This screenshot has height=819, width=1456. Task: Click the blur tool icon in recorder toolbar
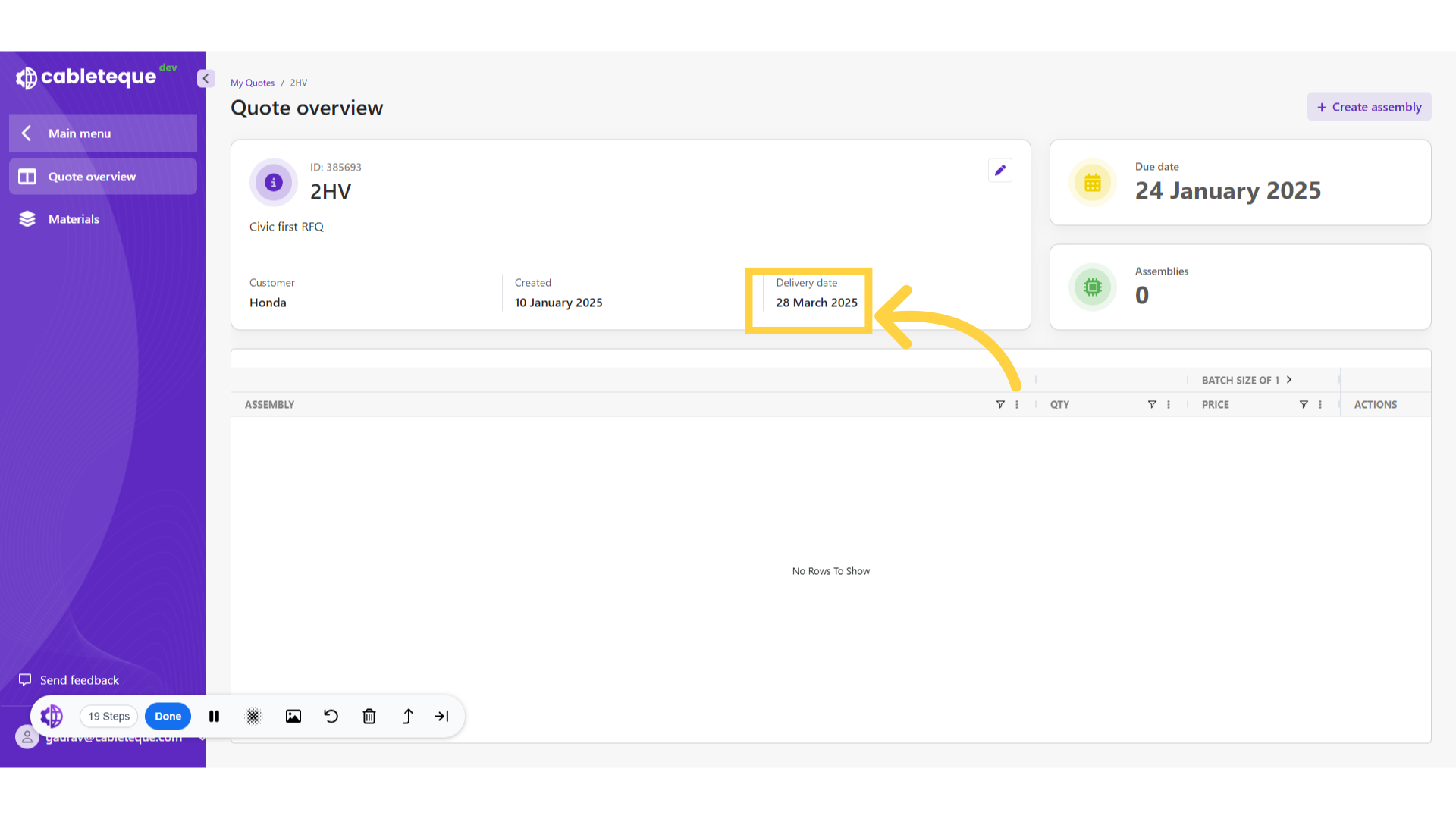[253, 717]
